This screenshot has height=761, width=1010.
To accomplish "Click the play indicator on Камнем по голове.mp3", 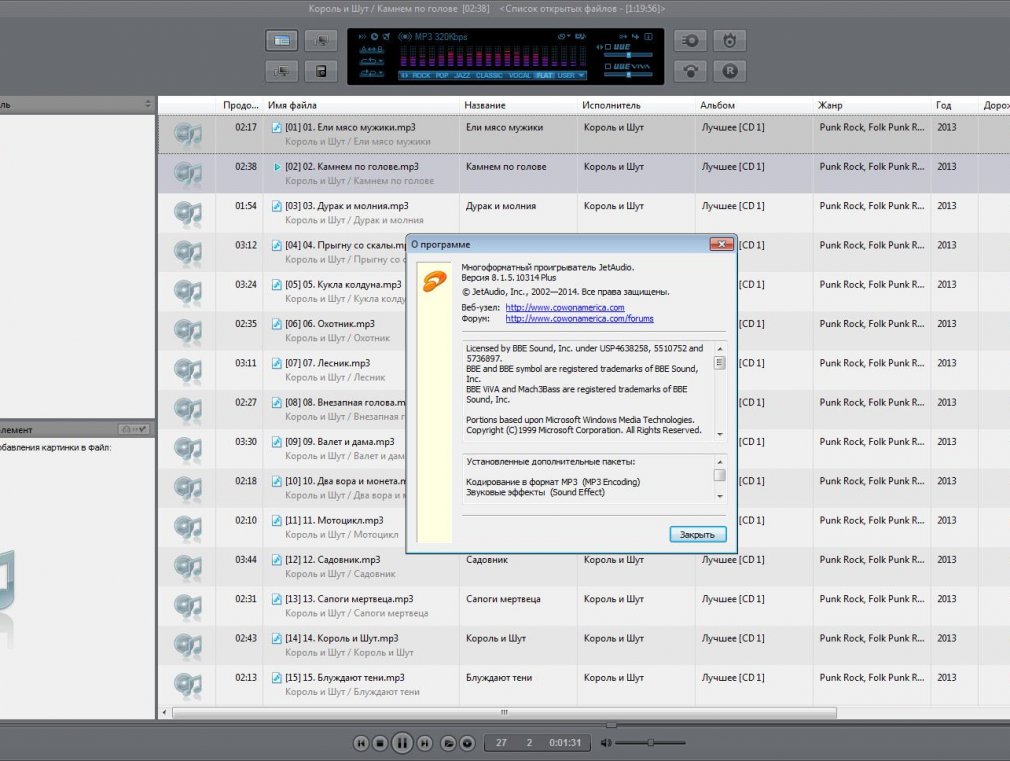I will click(277, 167).
